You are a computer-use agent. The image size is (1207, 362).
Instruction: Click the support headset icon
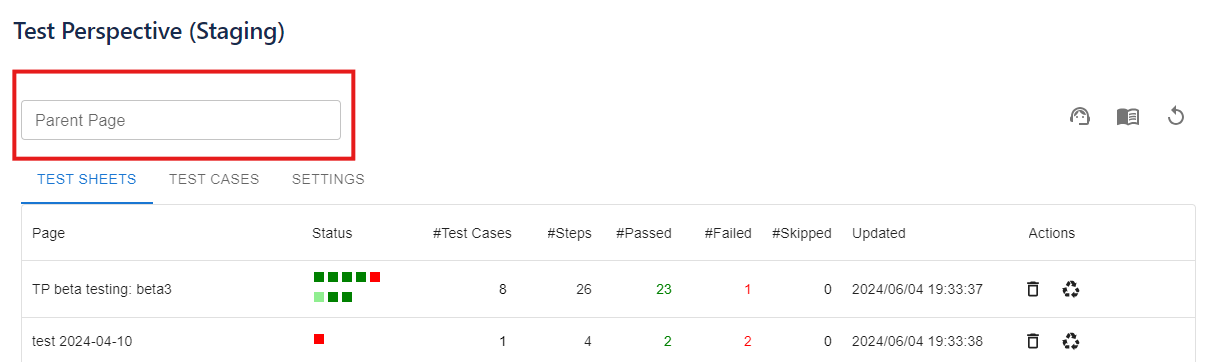(x=1079, y=117)
